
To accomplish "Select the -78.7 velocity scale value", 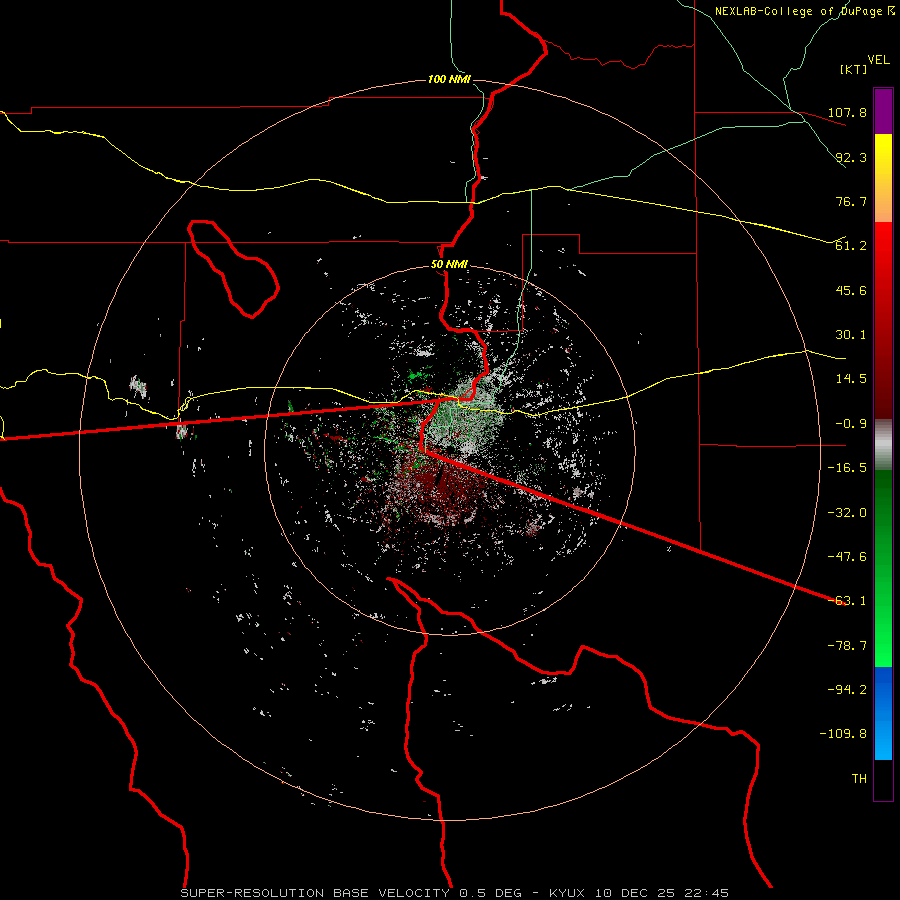I will pyautogui.click(x=847, y=646).
